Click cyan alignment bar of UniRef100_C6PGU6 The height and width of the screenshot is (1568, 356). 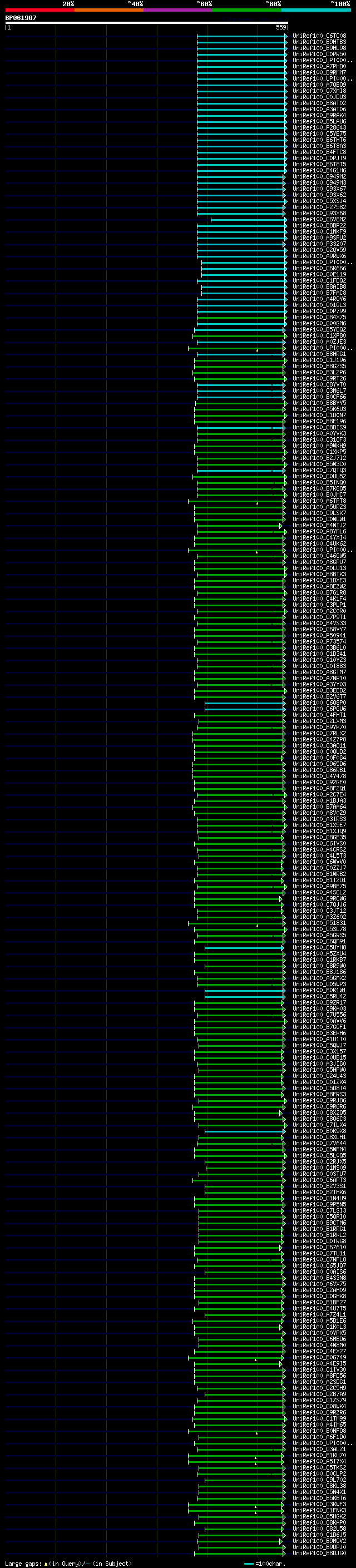click(x=245, y=709)
